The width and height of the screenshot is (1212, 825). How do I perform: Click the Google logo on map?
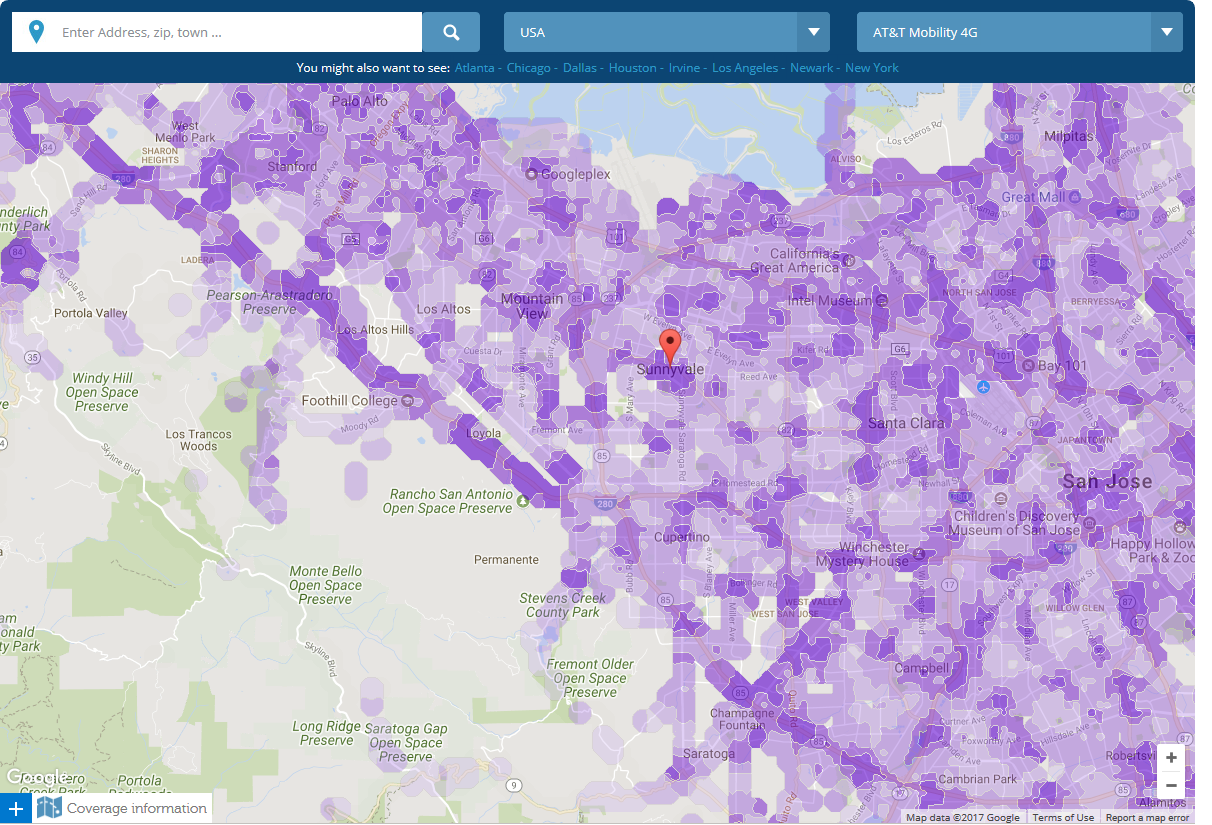click(37, 777)
